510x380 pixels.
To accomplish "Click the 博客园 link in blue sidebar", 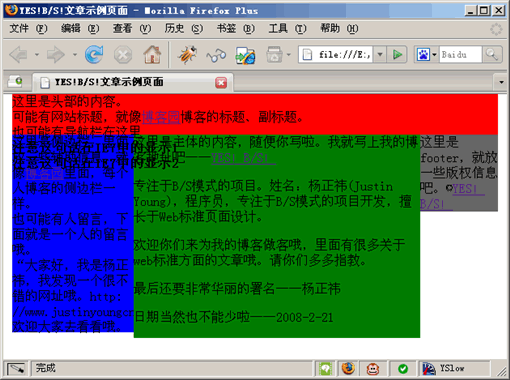I will [x=44, y=173].
